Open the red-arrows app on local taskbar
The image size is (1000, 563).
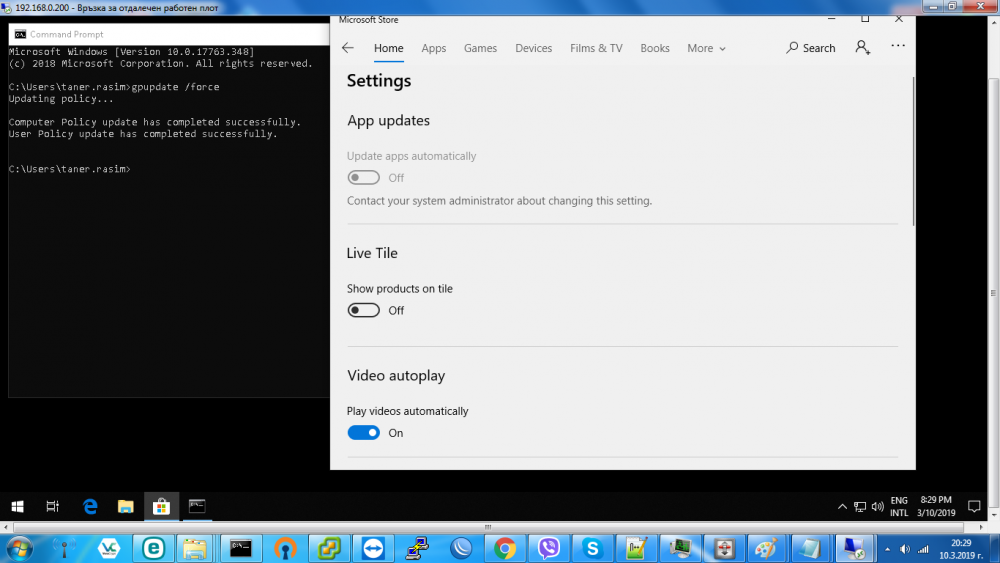point(724,548)
